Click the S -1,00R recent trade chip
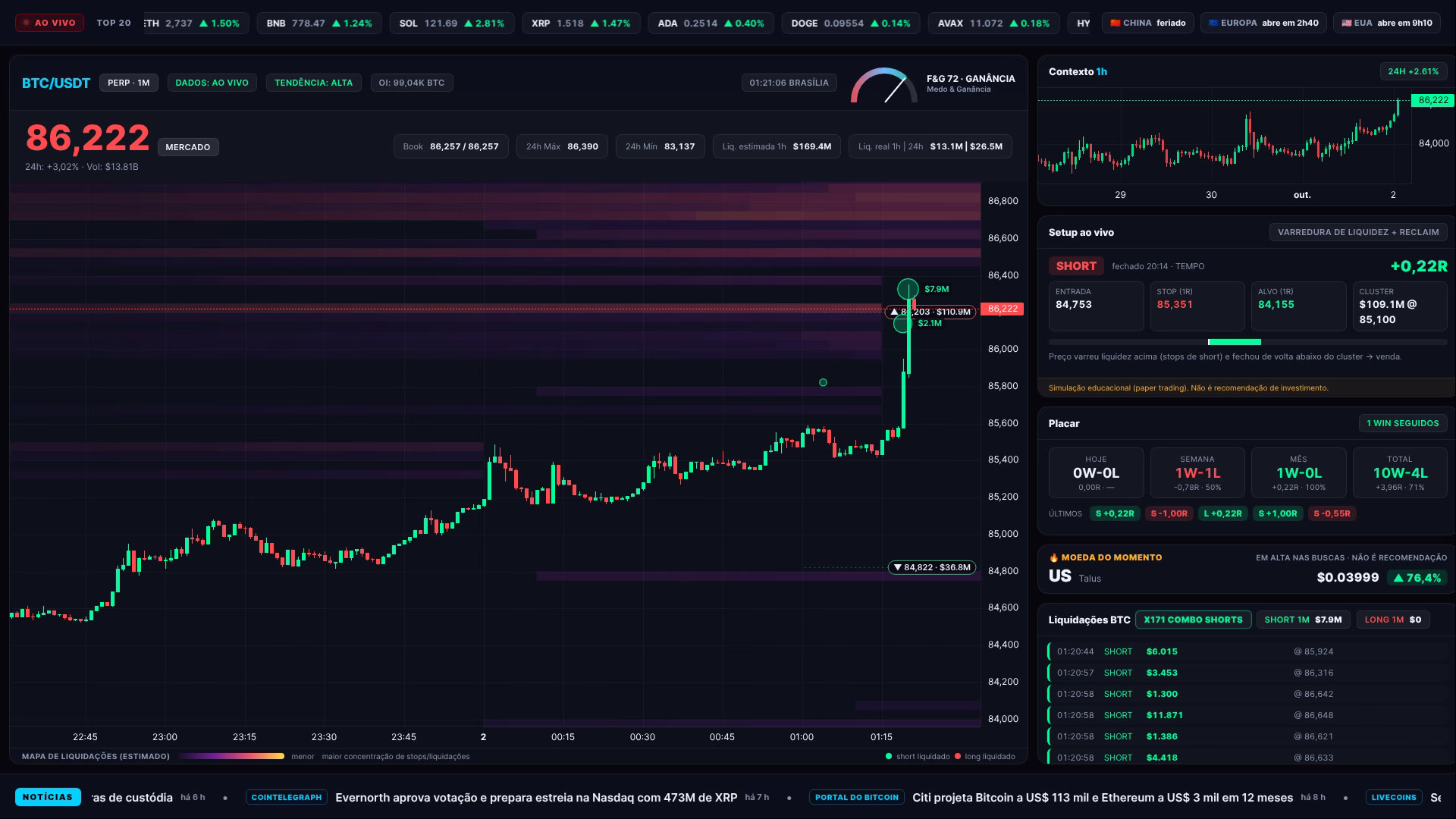The height and width of the screenshot is (819, 1456). [1169, 513]
